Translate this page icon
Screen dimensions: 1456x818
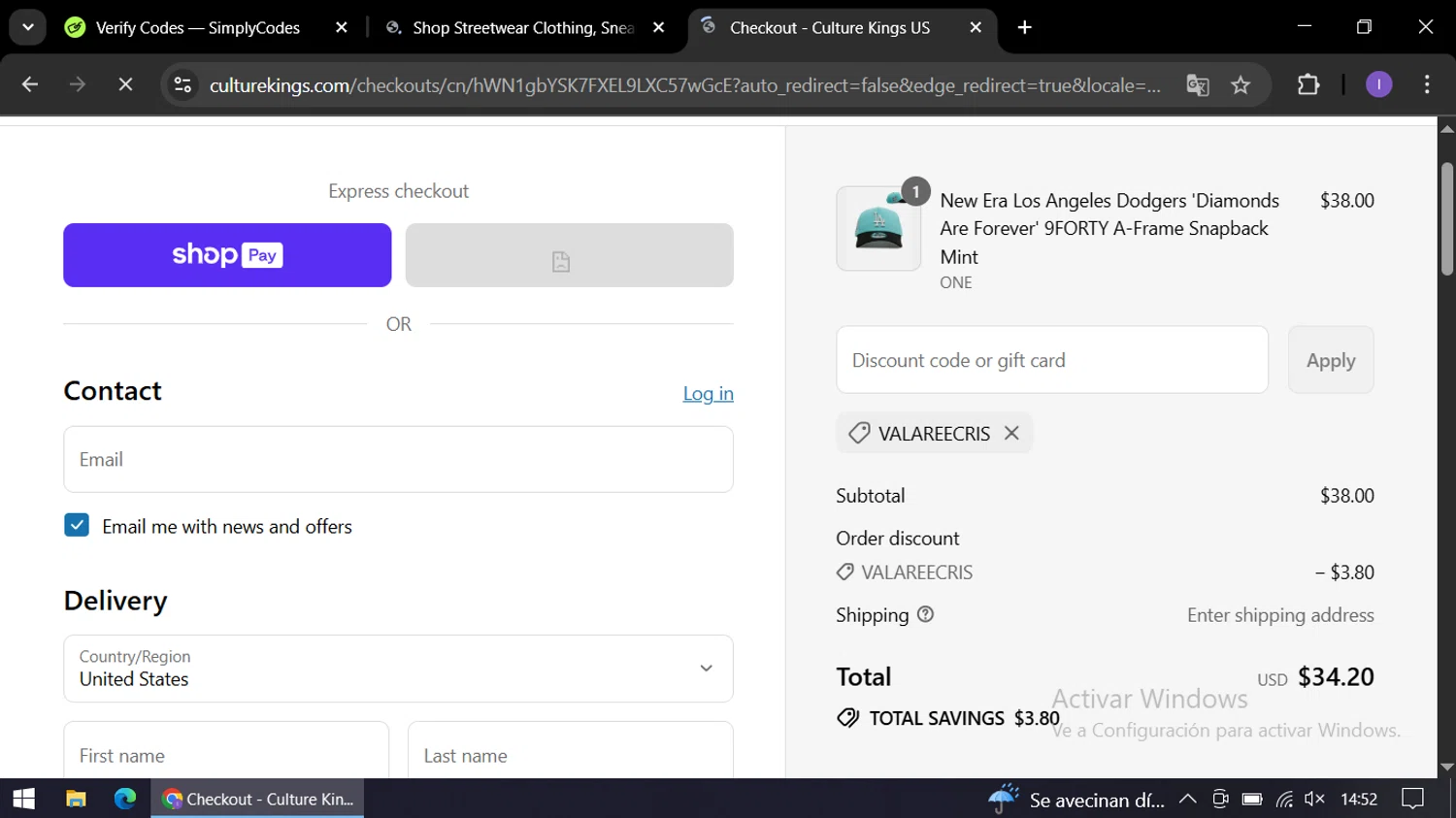pyautogui.click(x=1198, y=85)
